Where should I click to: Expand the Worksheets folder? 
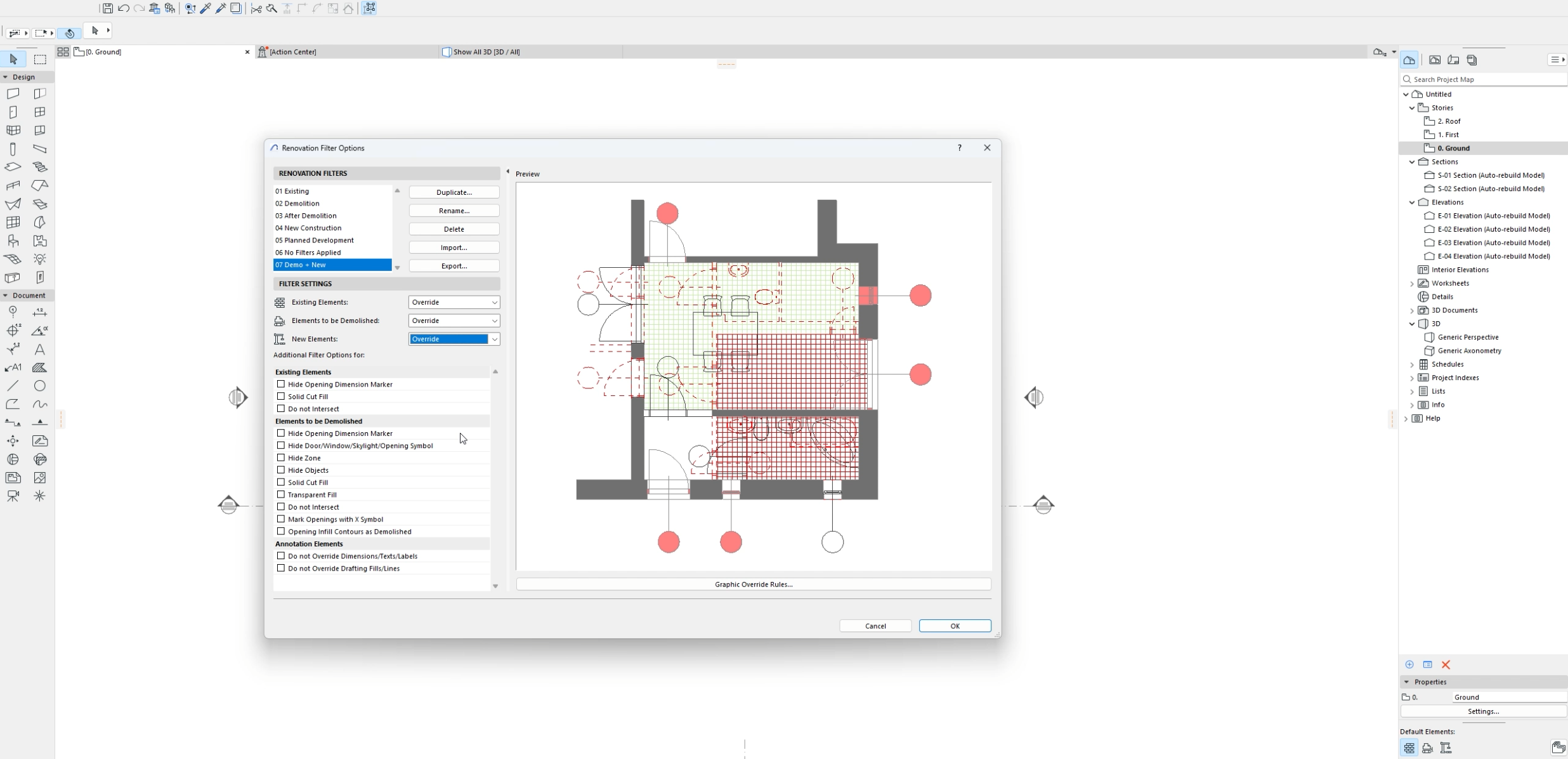coord(1413,284)
